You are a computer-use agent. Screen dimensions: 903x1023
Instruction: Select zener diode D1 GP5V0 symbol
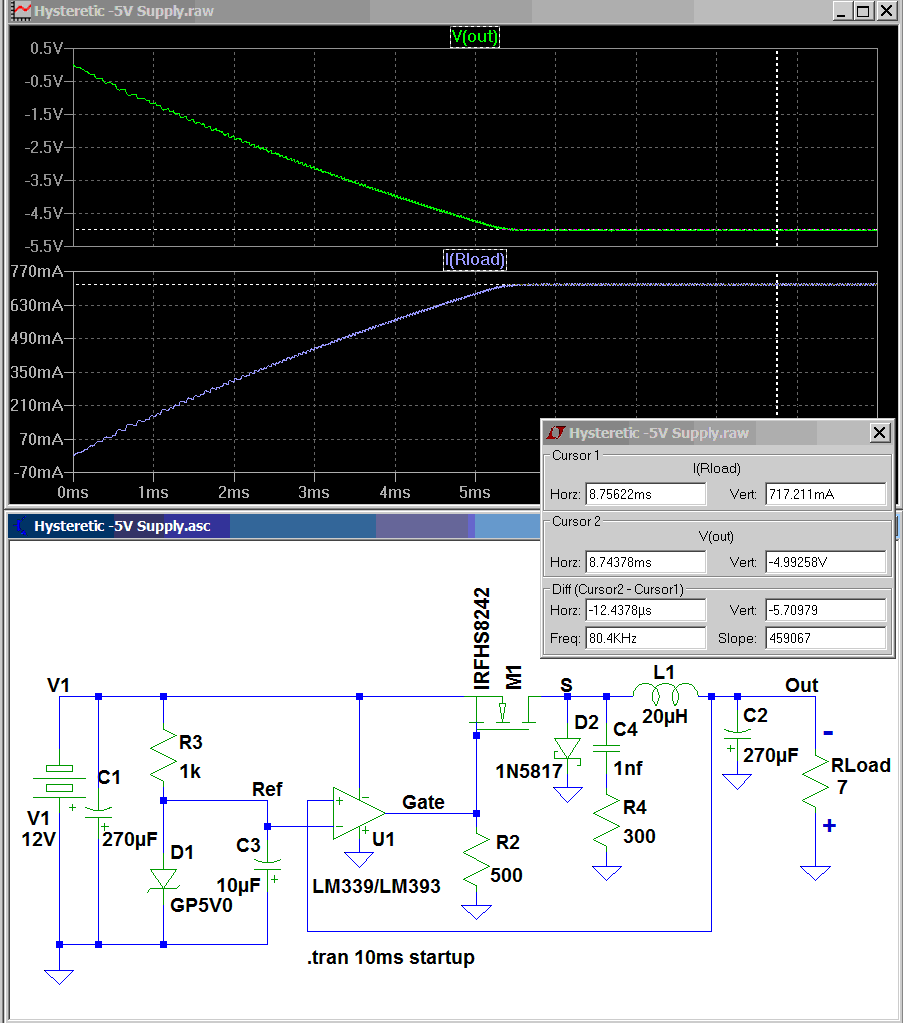point(164,879)
